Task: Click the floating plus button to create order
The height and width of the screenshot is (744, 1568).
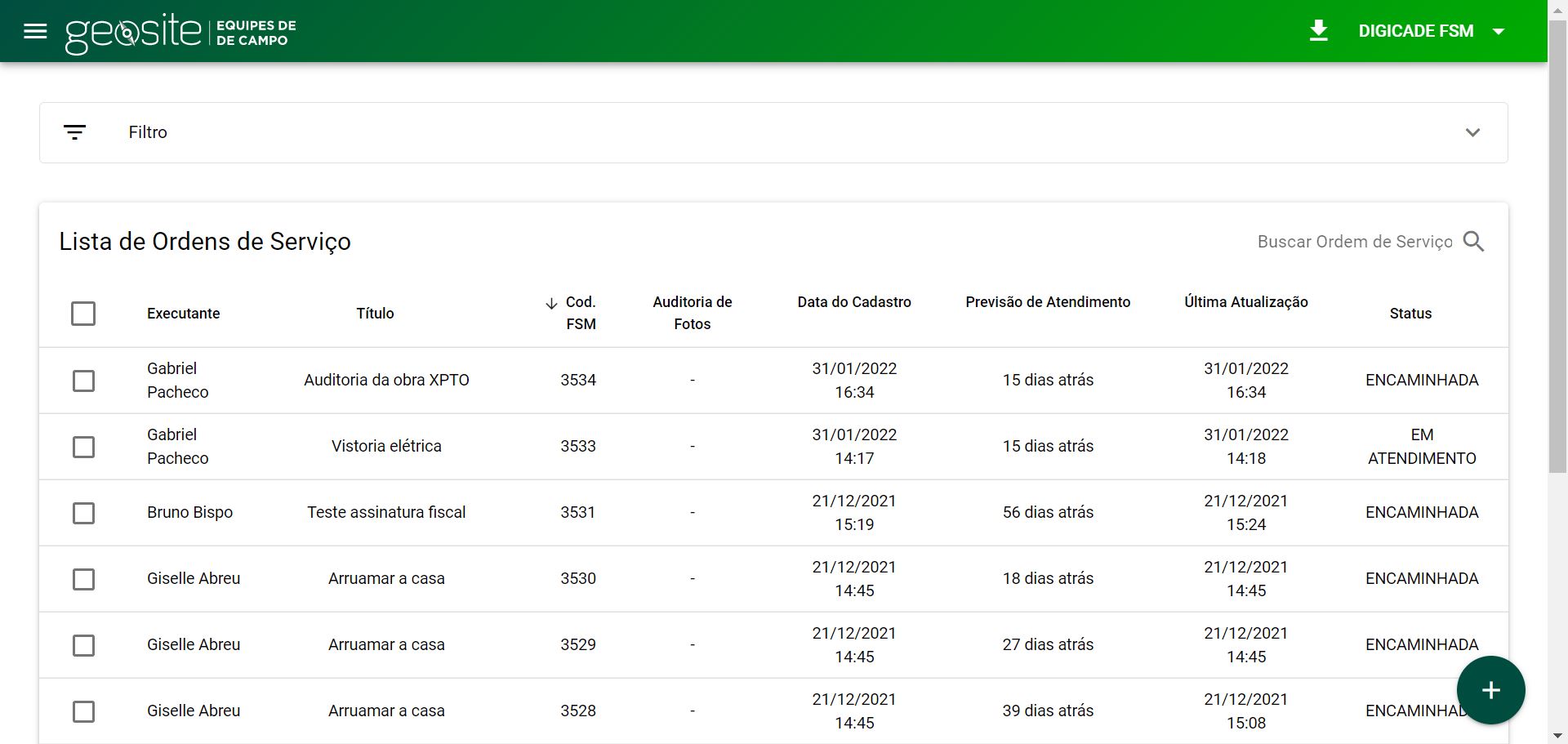Action: pyautogui.click(x=1491, y=690)
